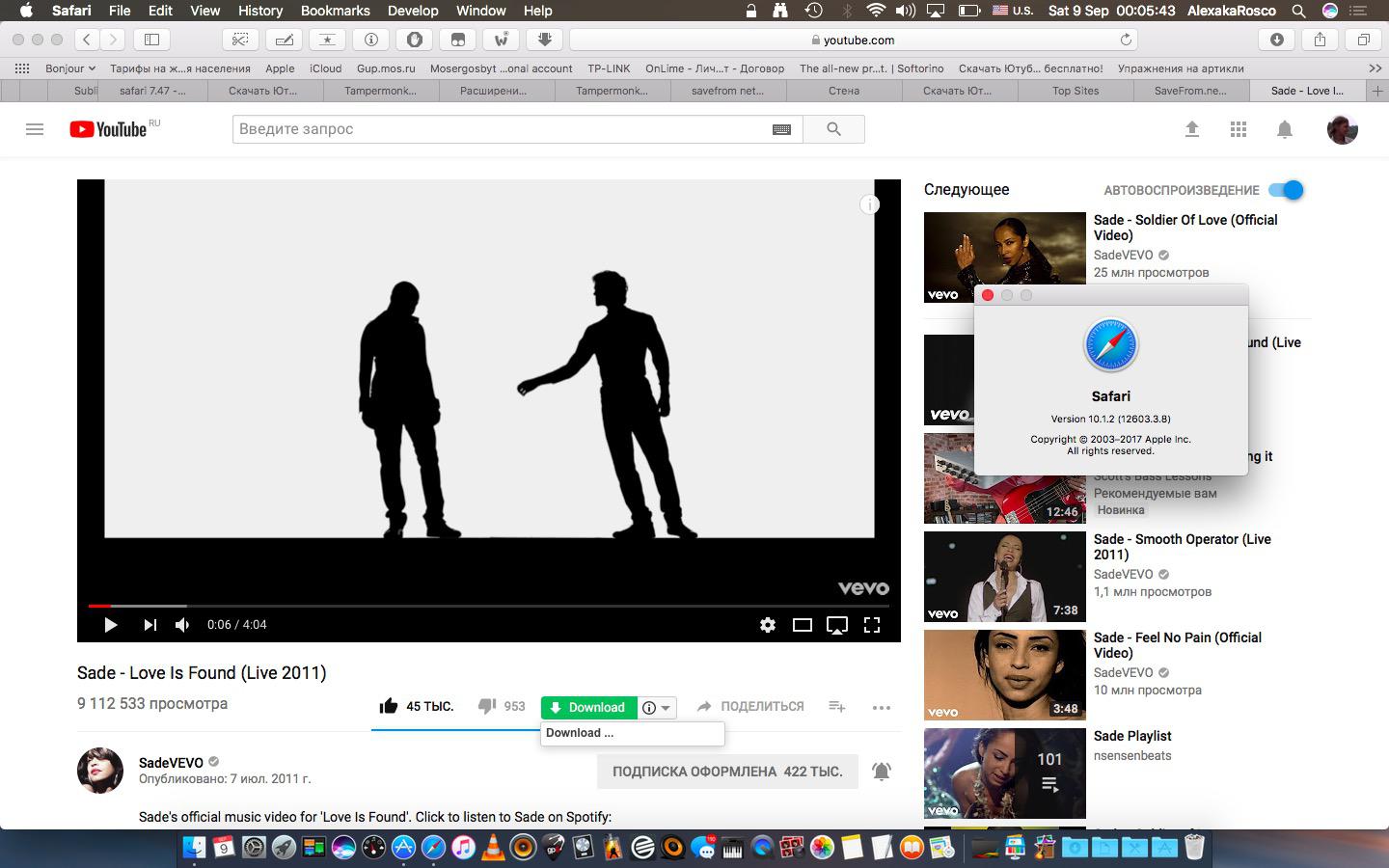Open the History menu
This screenshot has width=1389, height=868.
[x=260, y=11]
